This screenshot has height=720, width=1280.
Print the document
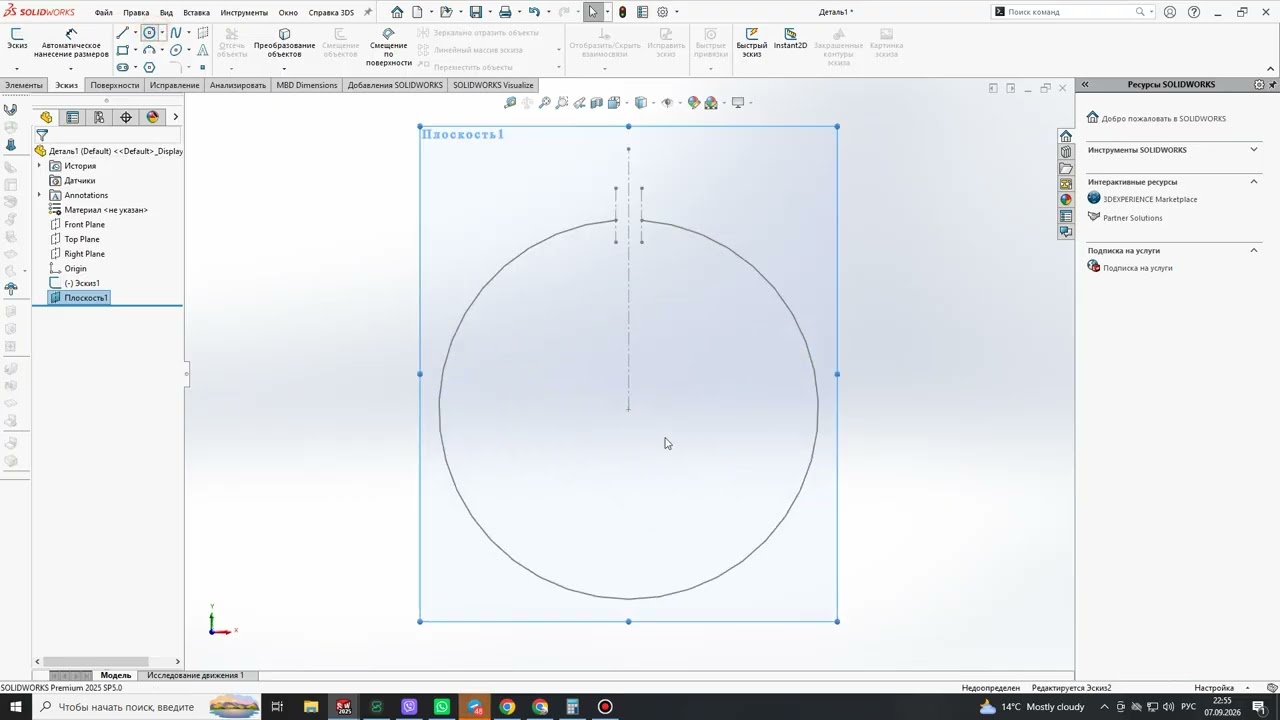pos(505,12)
